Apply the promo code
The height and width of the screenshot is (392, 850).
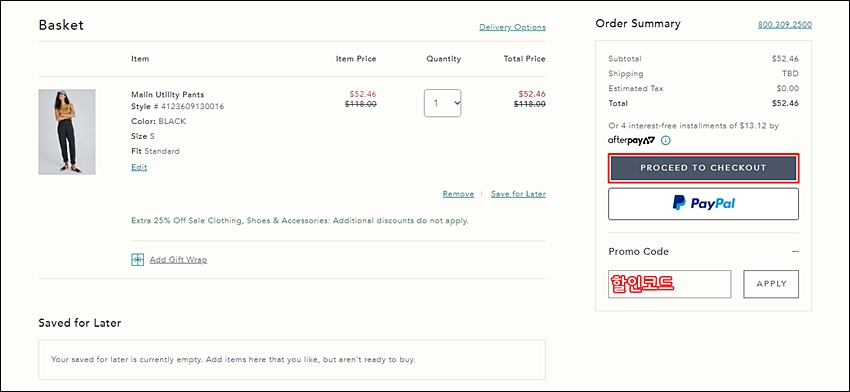pyautogui.click(x=771, y=284)
